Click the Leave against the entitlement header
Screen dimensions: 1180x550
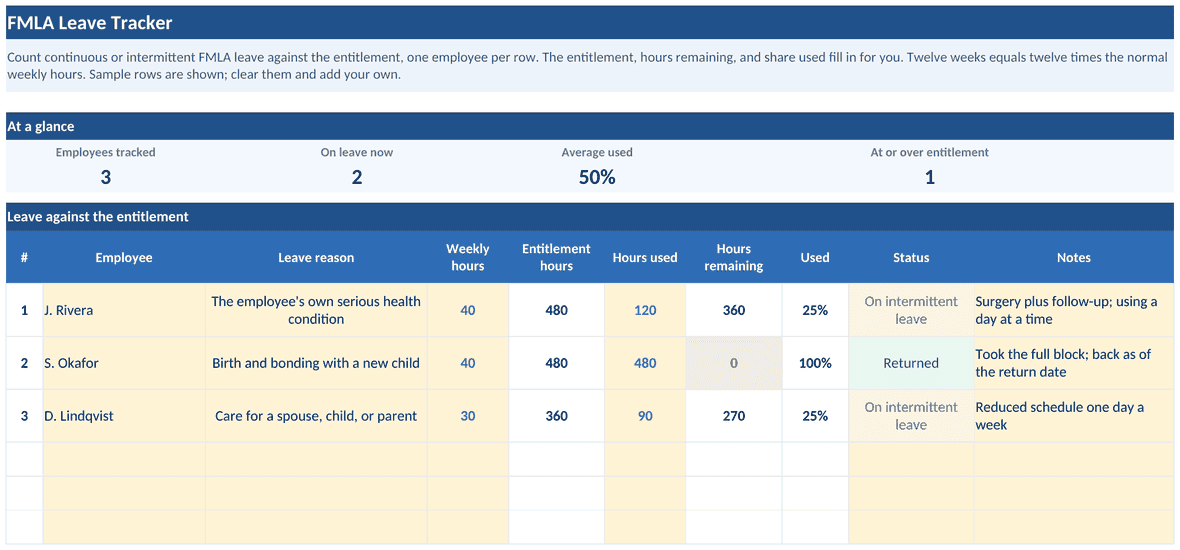[x=590, y=217]
